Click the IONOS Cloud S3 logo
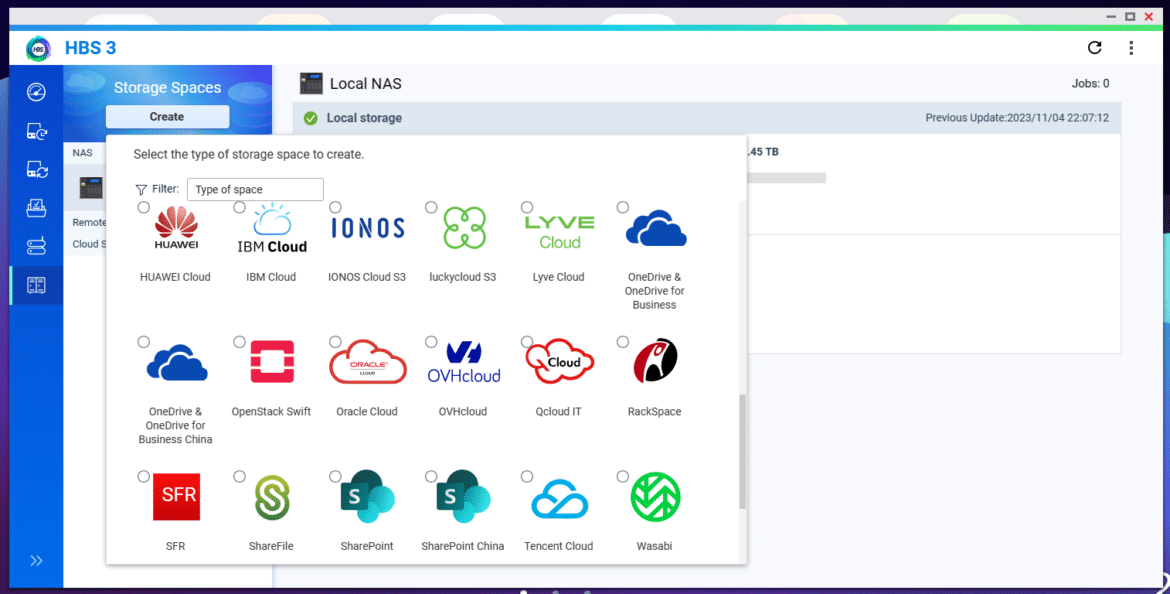 point(368,228)
